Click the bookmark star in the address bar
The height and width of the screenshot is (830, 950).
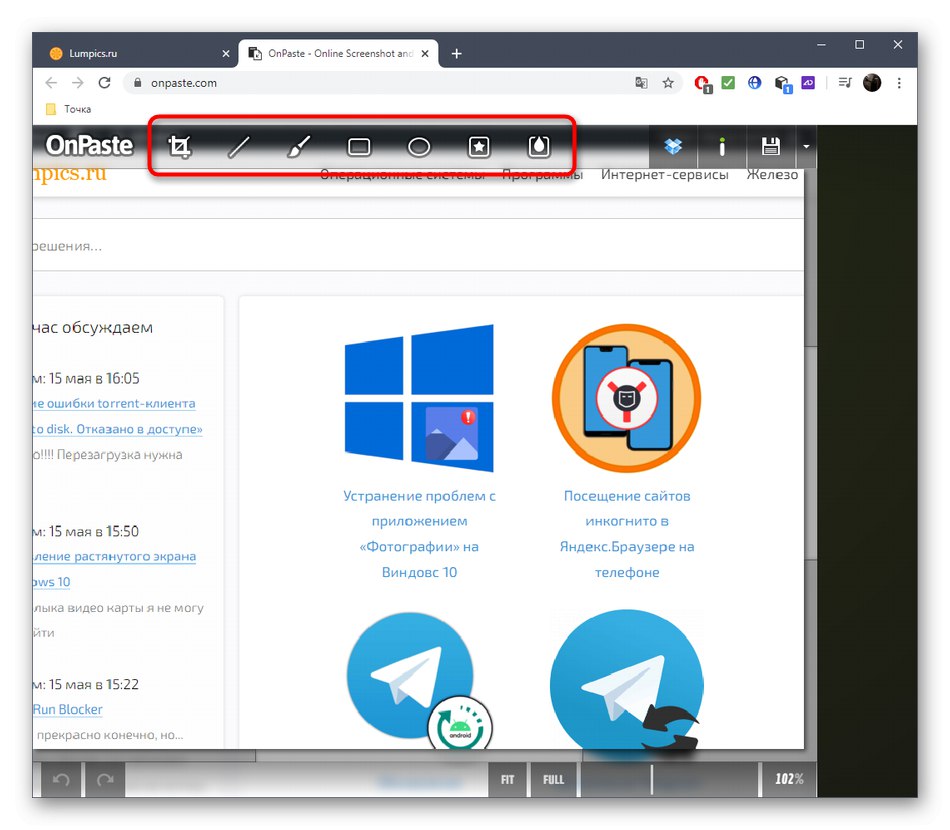[668, 83]
